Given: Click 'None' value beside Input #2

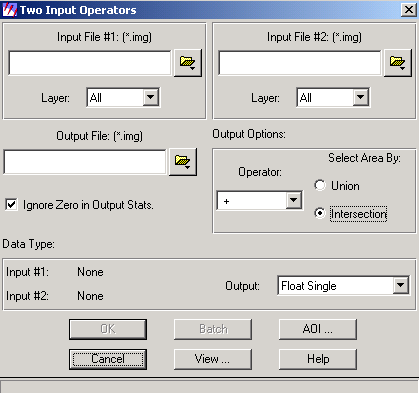Looking at the screenshot, I should 90,296.
